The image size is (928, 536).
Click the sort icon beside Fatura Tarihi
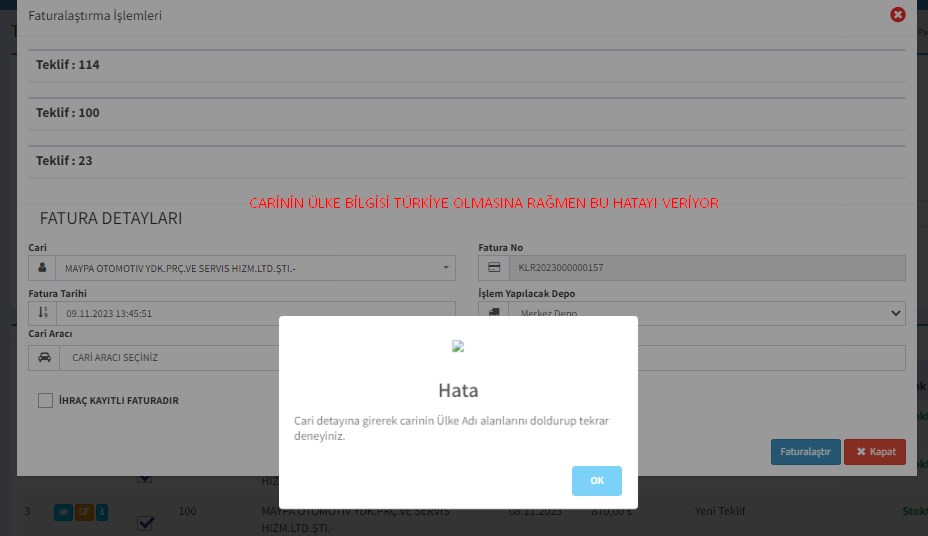coord(42,313)
